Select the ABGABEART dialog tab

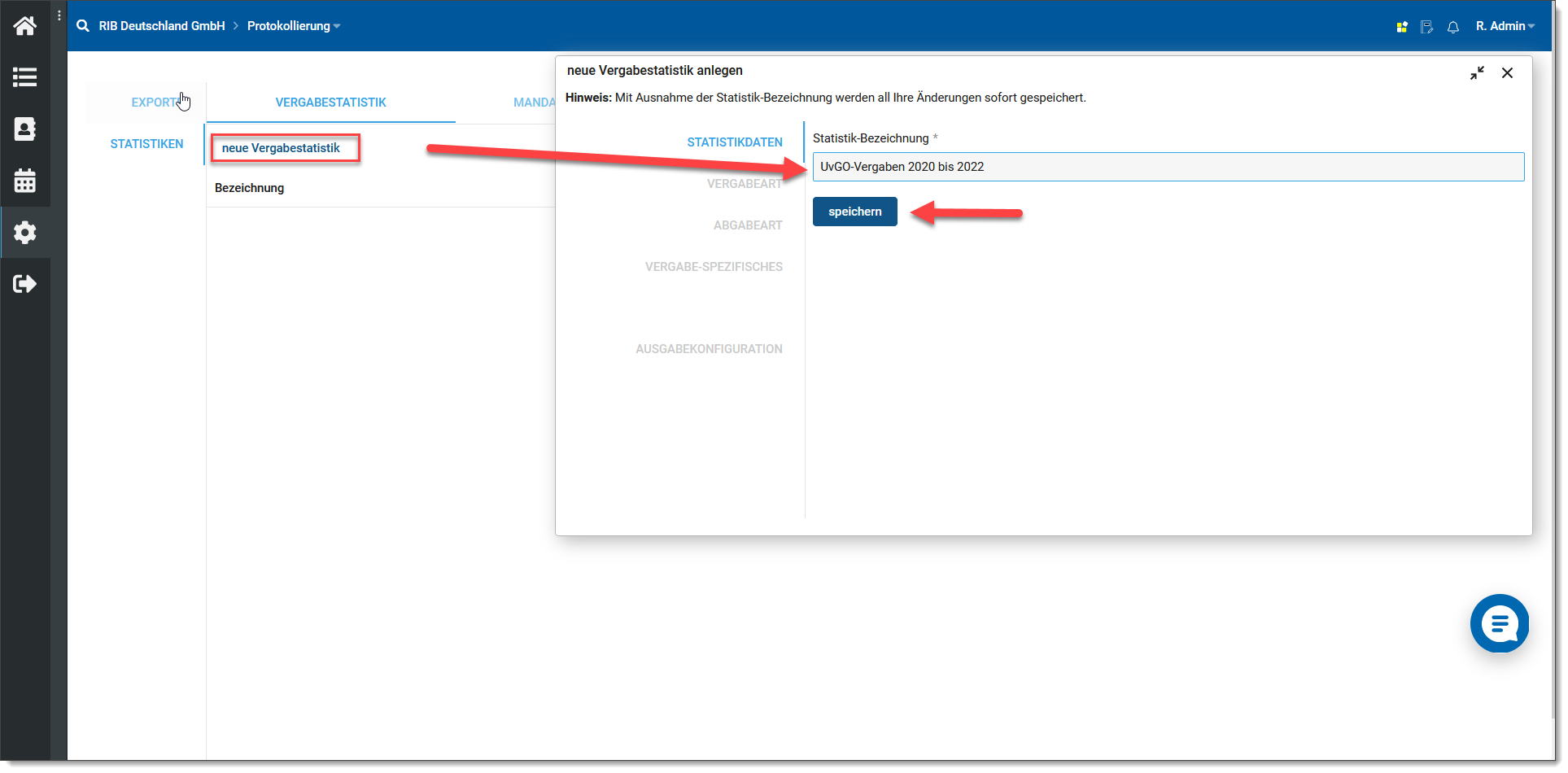point(747,225)
